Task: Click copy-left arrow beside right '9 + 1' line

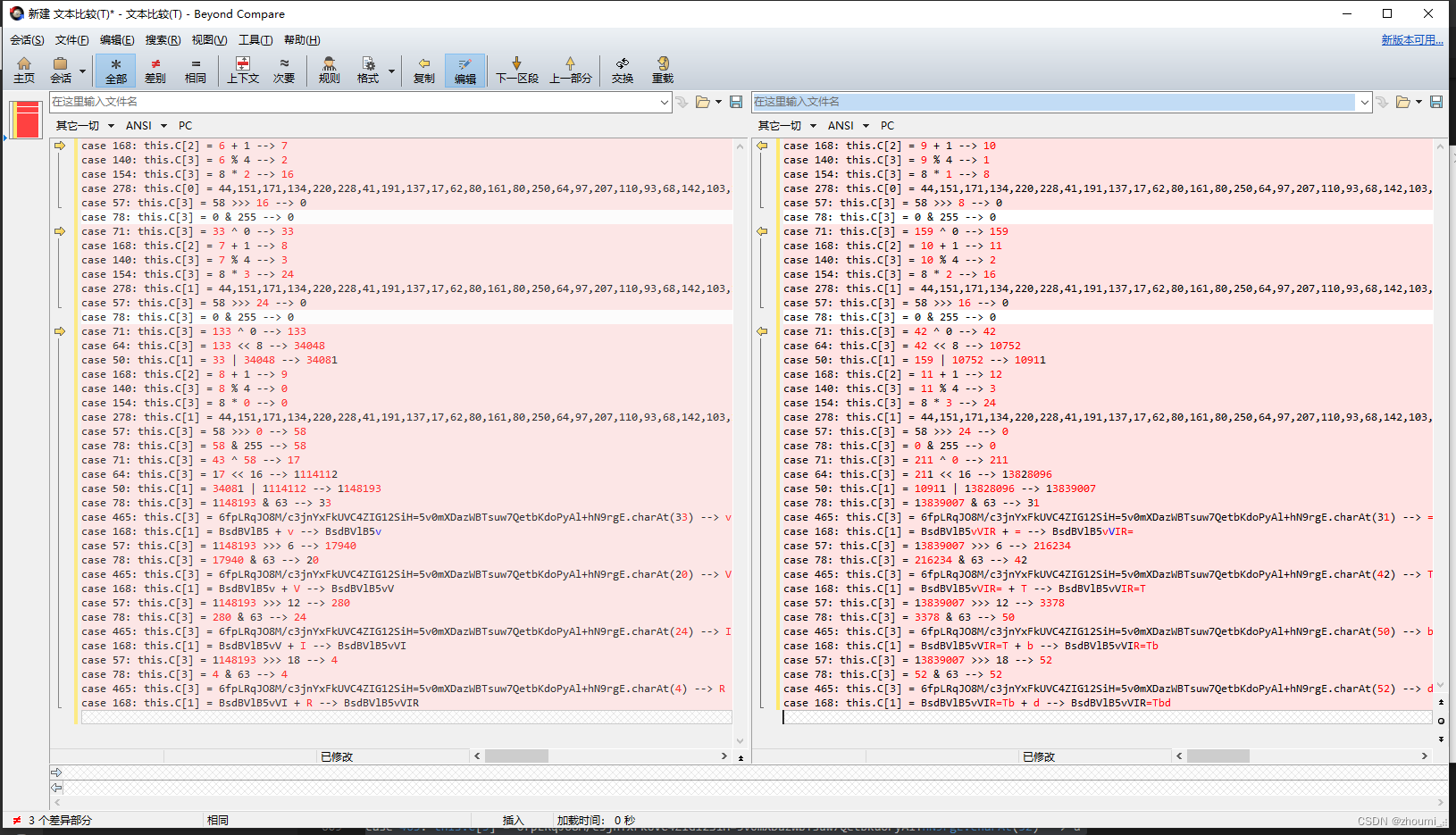Action: click(x=762, y=146)
